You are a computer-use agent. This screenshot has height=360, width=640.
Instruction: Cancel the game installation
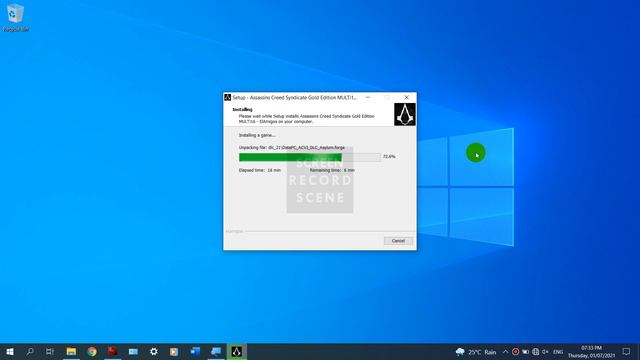(398, 241)
